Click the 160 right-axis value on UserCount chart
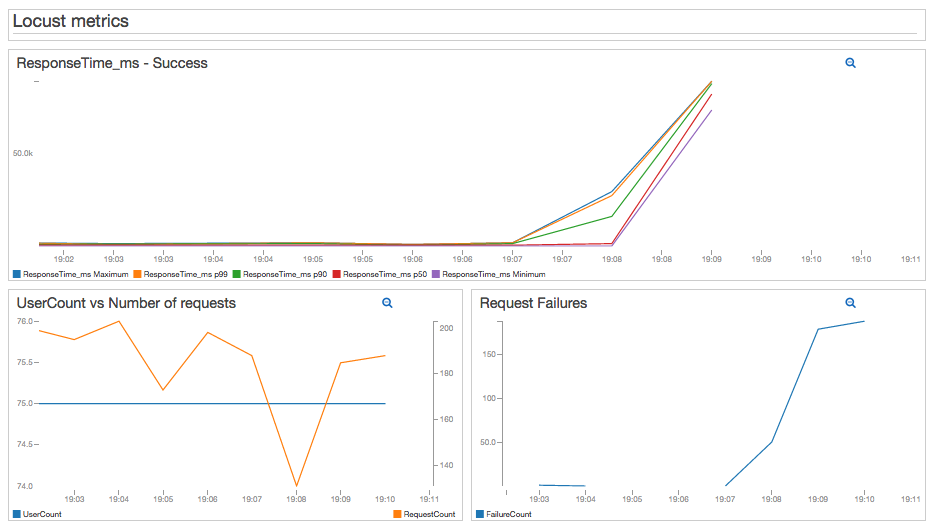The height and width of the screenshot is (527, 937). (x=446, y=419)
